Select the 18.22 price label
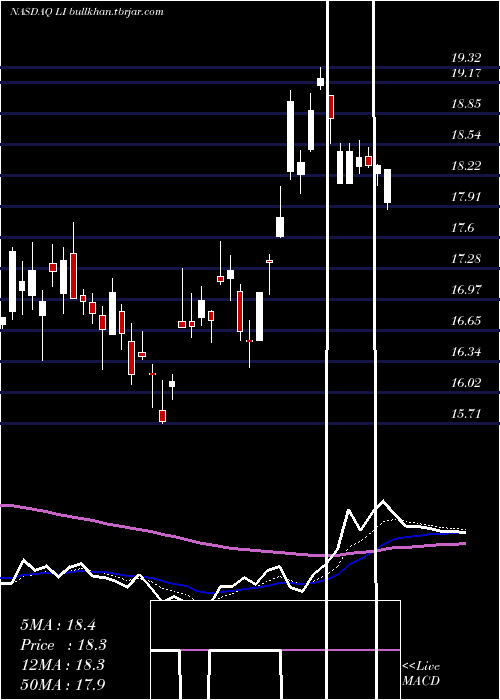This screenshot has height=700, width=500. pyautogui.click(x=466, y=166)
